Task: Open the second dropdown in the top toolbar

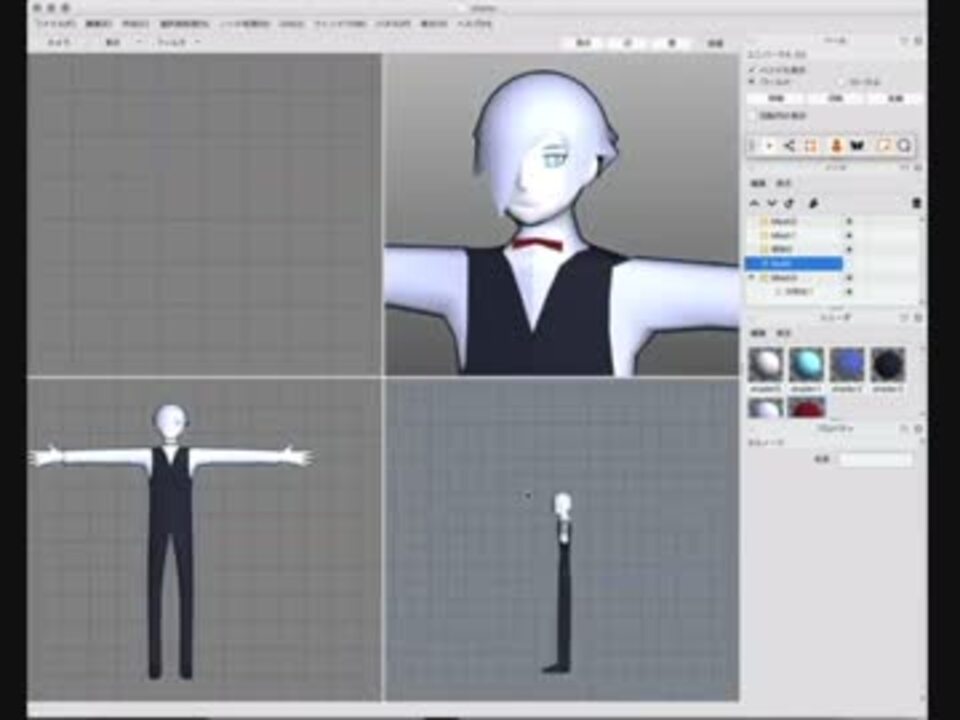Action: click(123, 43)
